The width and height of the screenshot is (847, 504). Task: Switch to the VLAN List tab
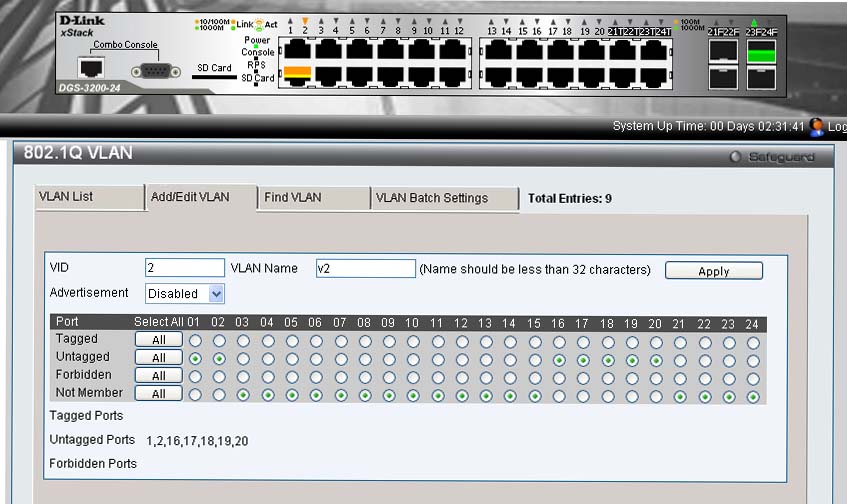[90, 197]
